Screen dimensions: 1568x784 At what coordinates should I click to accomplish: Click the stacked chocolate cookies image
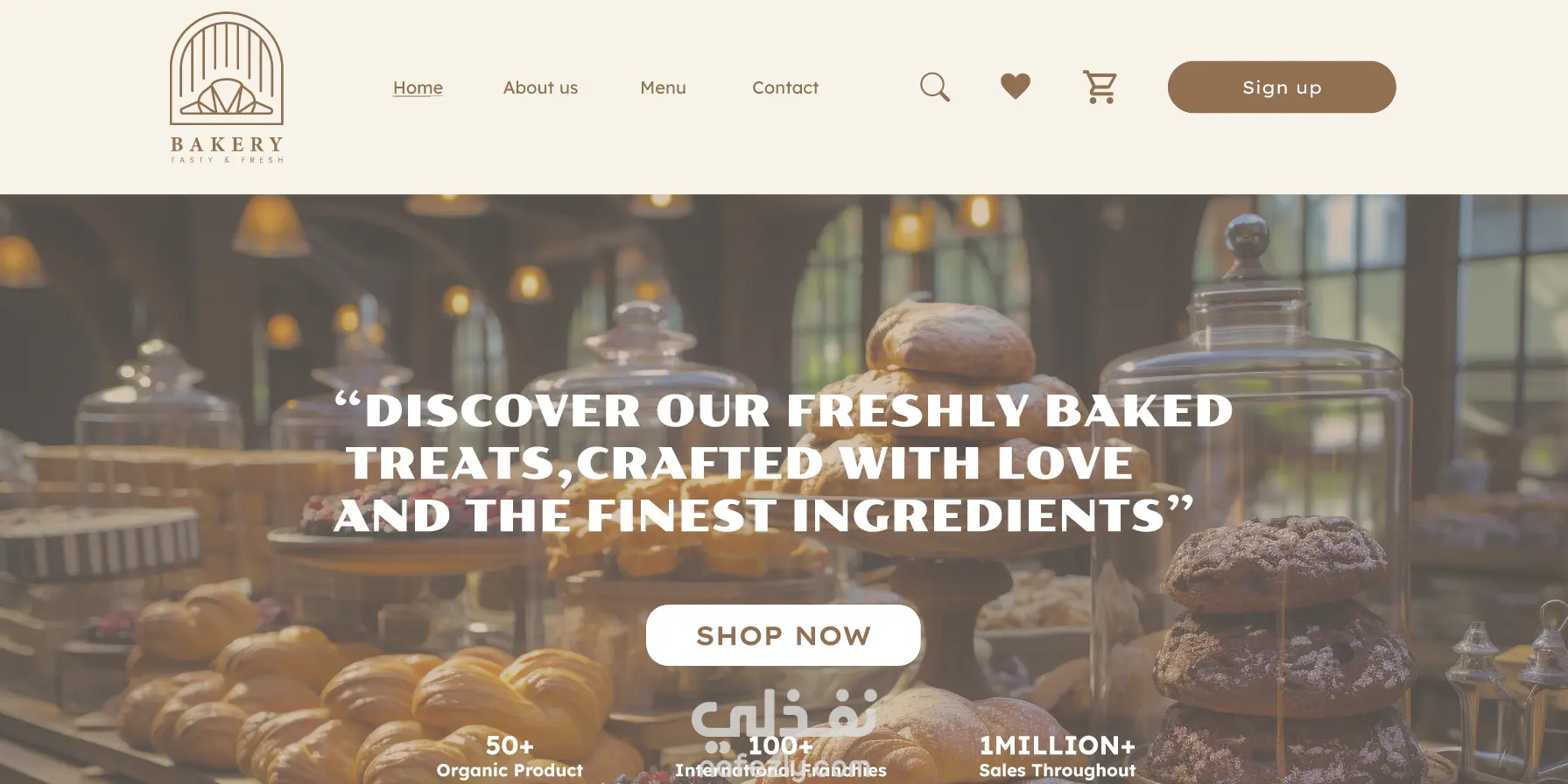(x=1283, y=647)
